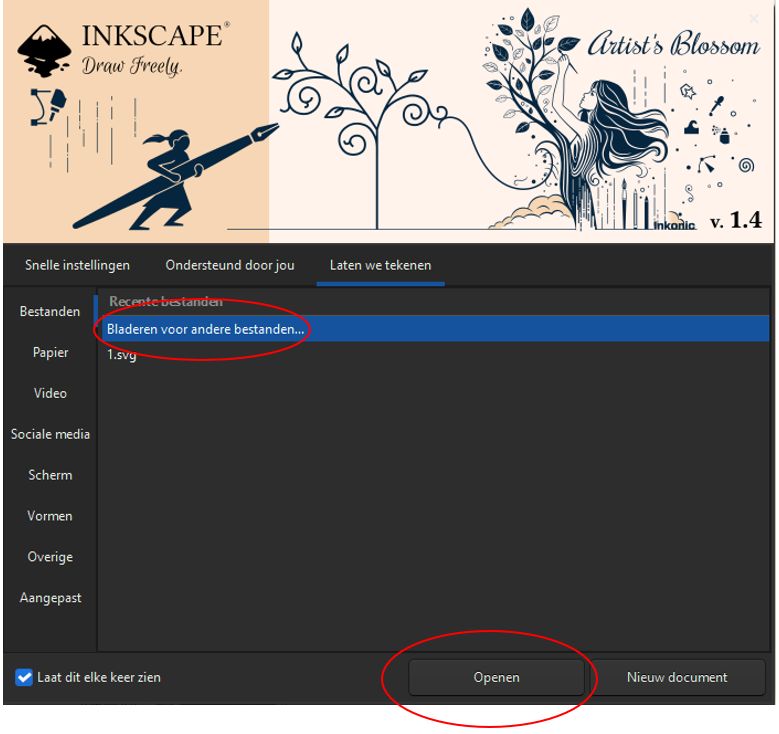Screen dimensions: 779x734
Task: Open the Ondersteund door jou tab
Action: 230,265
